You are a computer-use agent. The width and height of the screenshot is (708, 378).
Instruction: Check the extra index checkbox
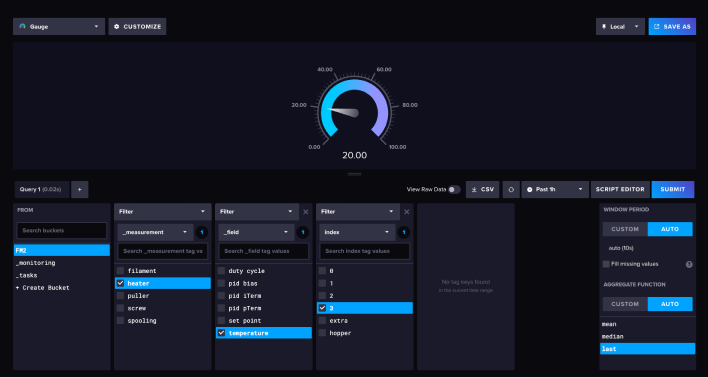322,320
